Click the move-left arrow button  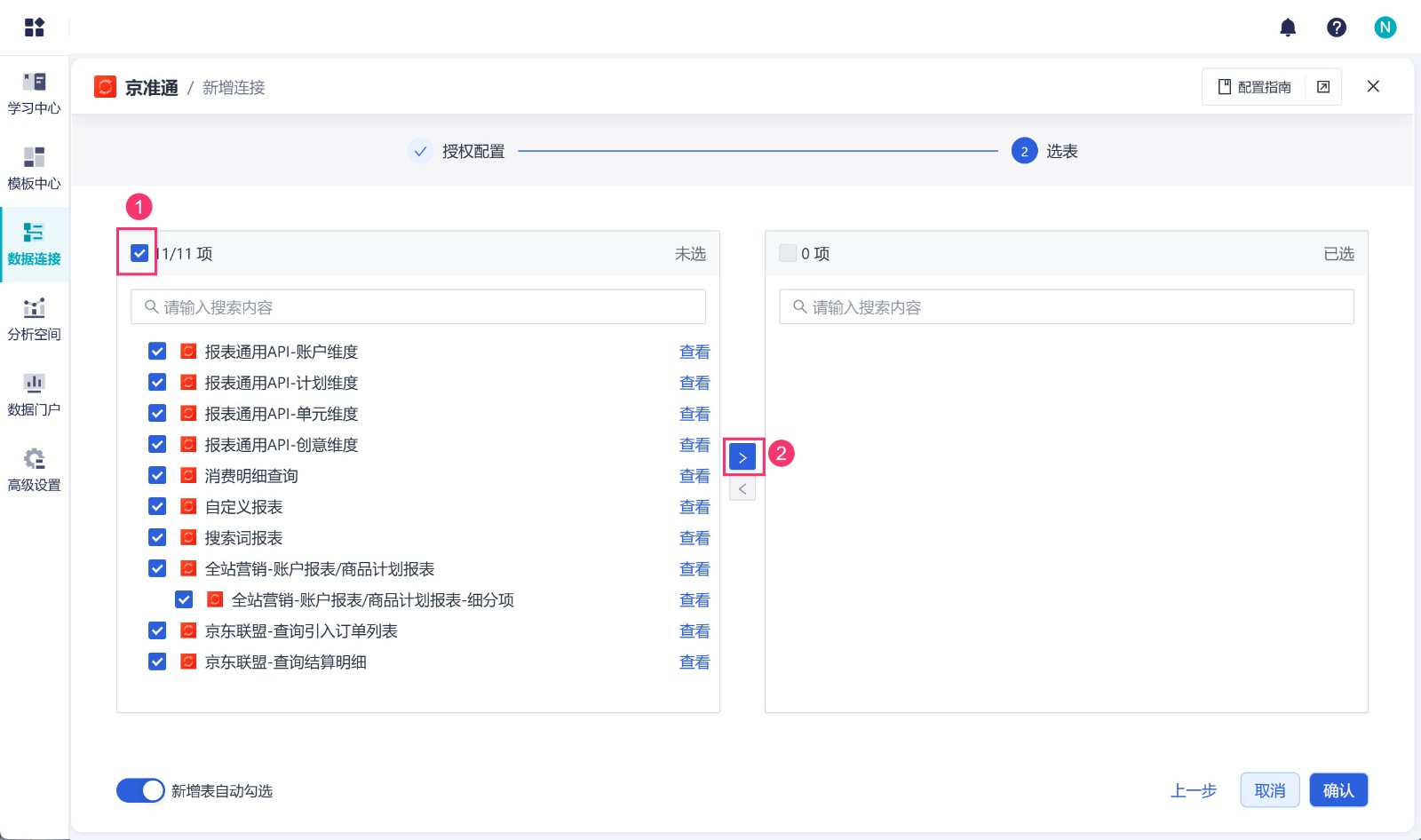pyautogui.click(x=742, y=489)
